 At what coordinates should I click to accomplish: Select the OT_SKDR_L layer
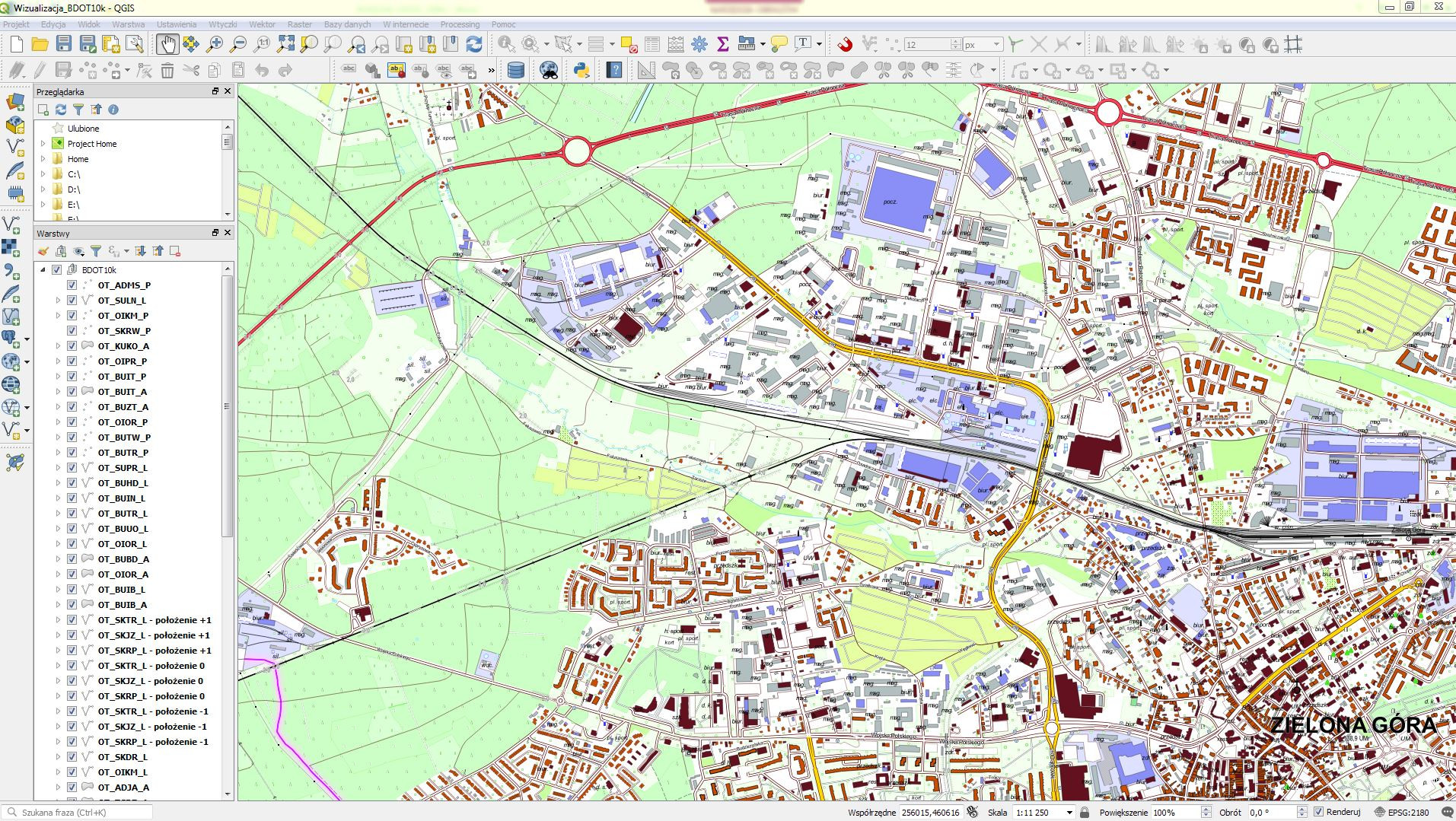click(123, 757)
